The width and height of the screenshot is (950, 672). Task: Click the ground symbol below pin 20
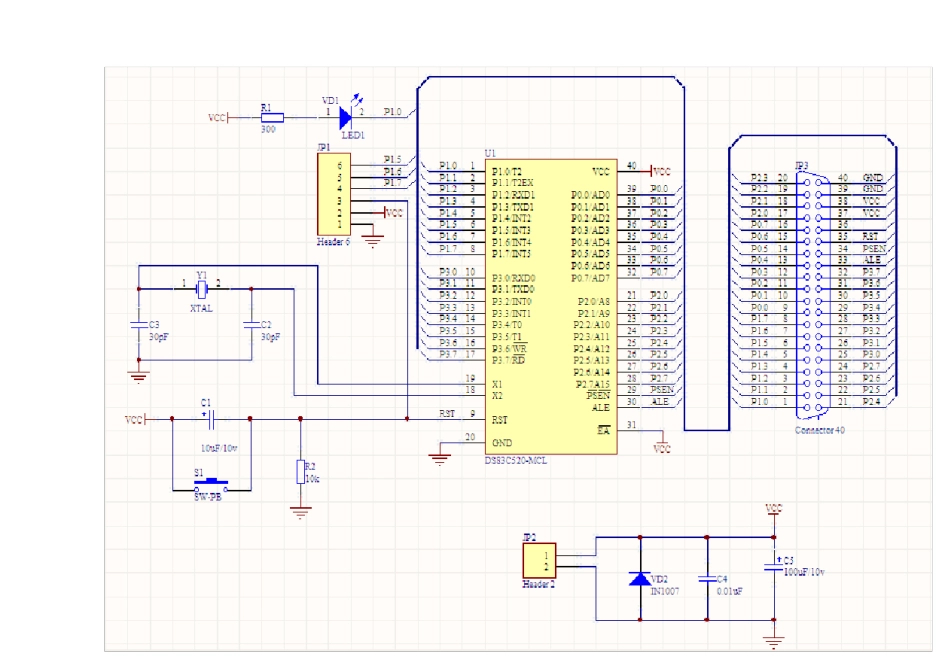pyautogui.click(x=438, y=458)
